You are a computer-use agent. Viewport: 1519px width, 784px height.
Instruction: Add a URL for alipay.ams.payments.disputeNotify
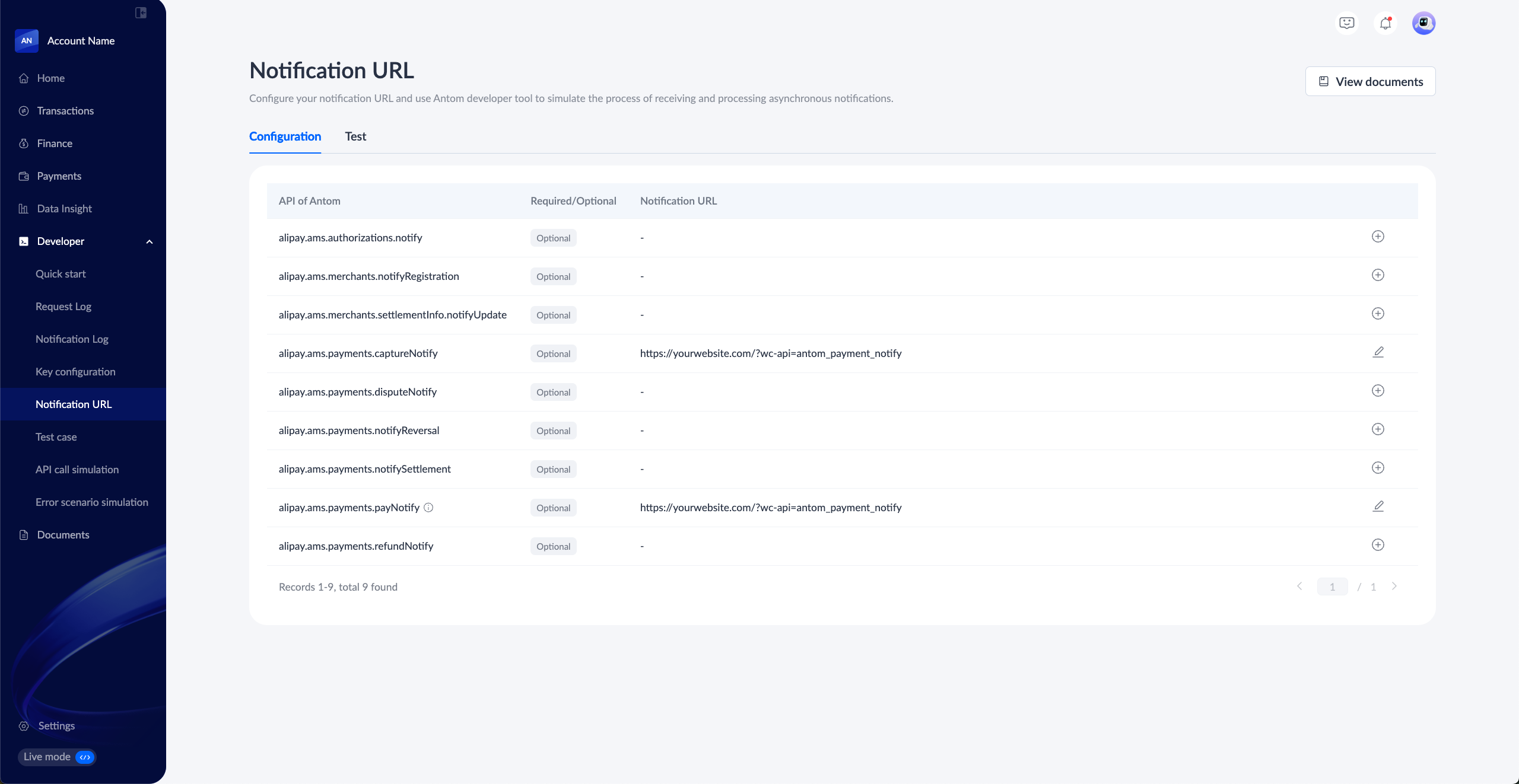coord(1378,391)
